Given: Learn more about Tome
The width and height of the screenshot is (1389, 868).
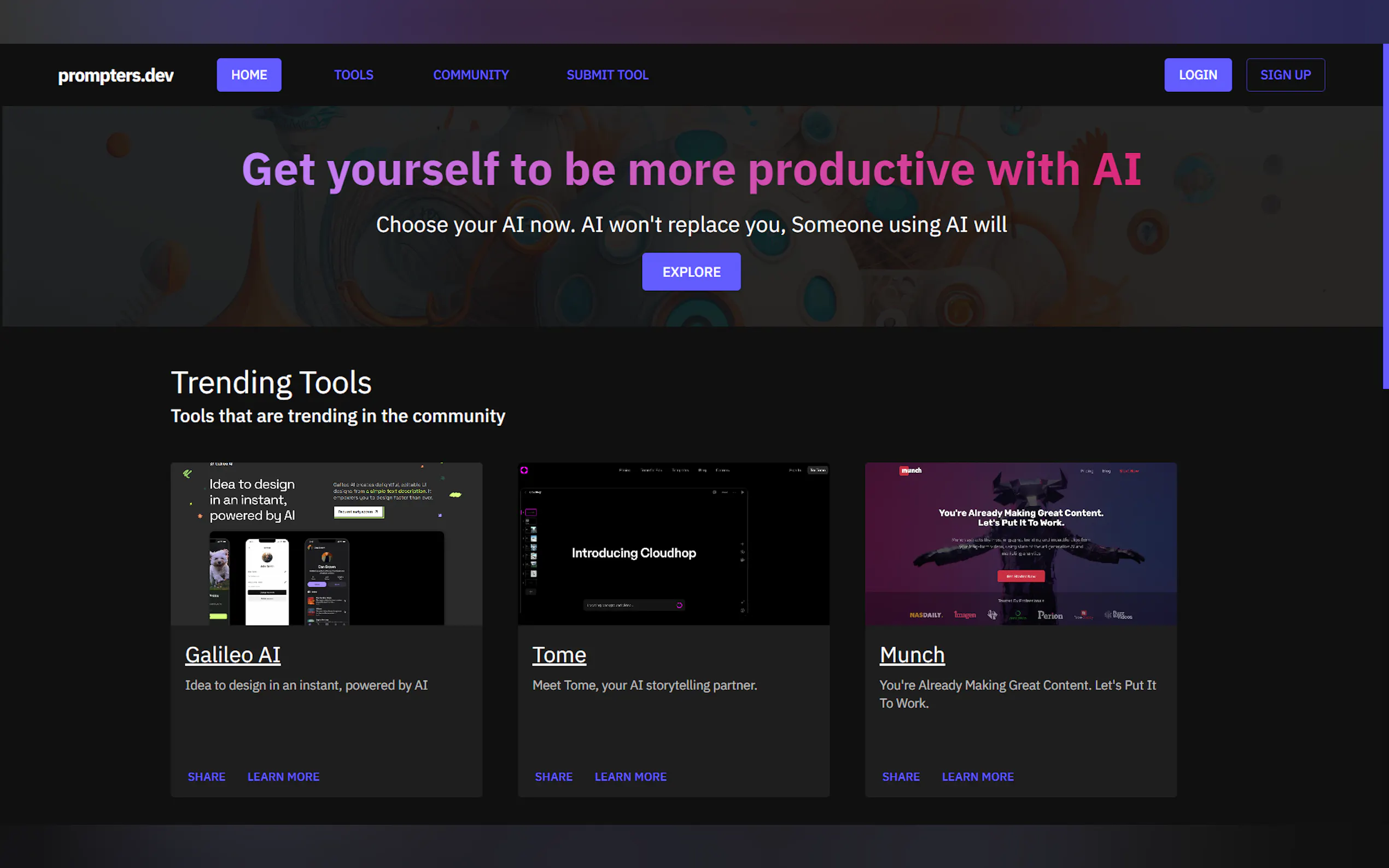Looking at the screenshot, I should click(631, 777).
